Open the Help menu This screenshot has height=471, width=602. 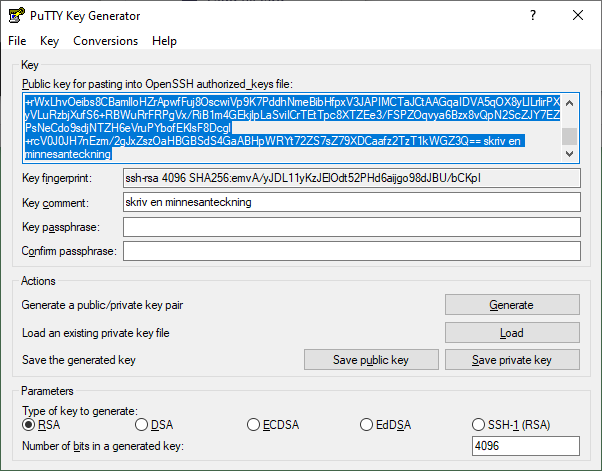(x=164, y=41)
